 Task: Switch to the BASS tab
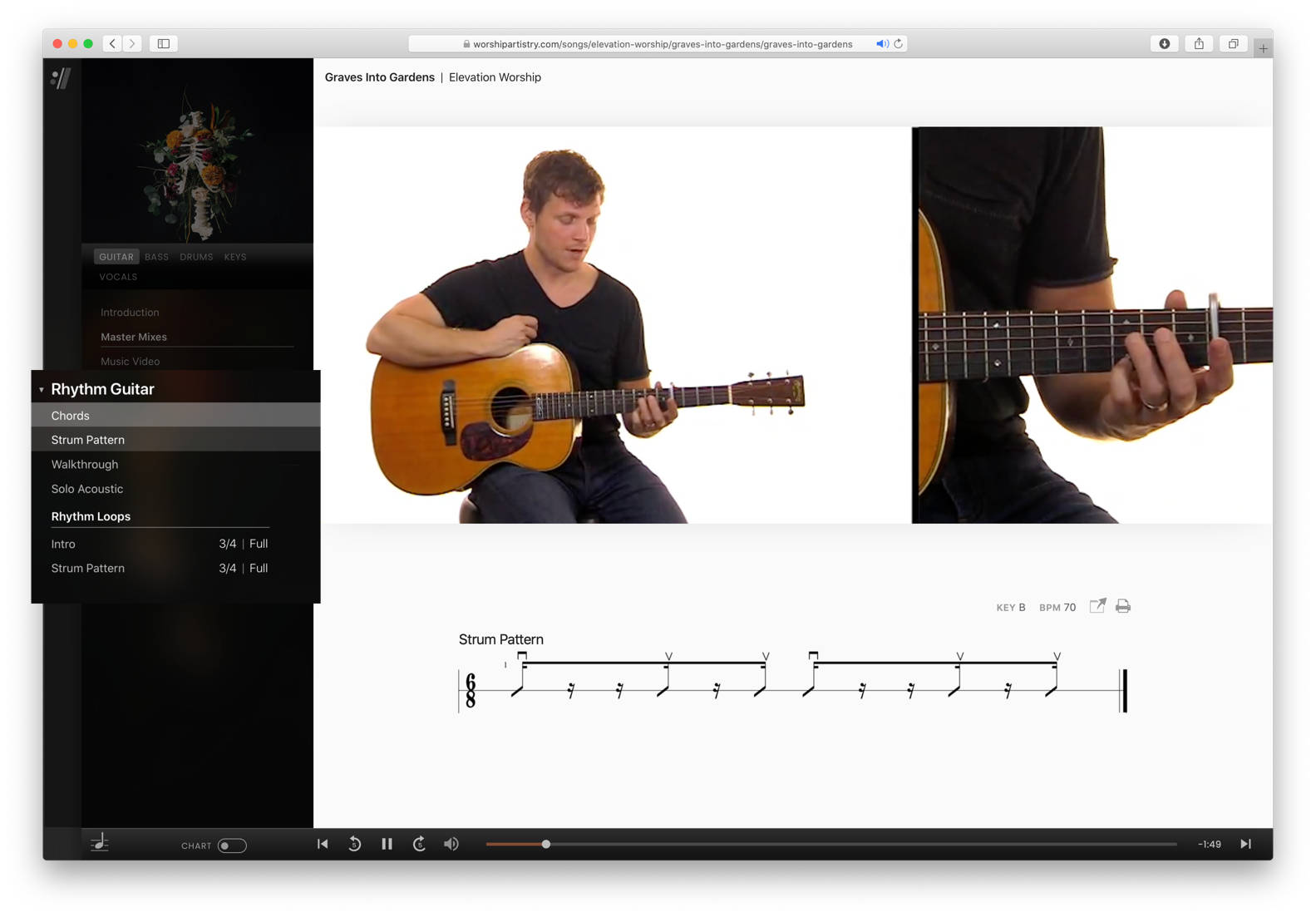point(156,257)
